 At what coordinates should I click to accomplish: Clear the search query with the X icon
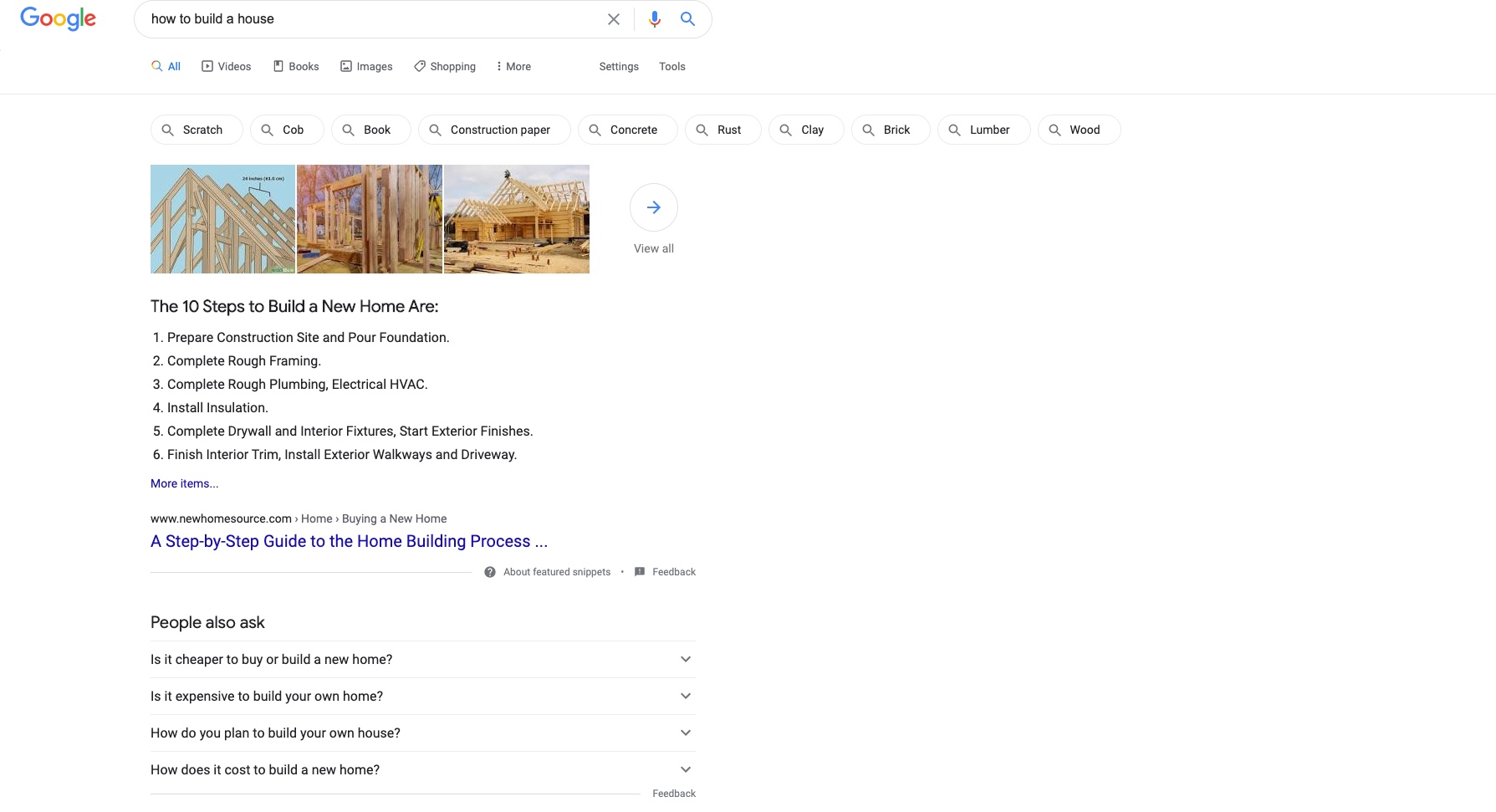[x=614, y=18]
